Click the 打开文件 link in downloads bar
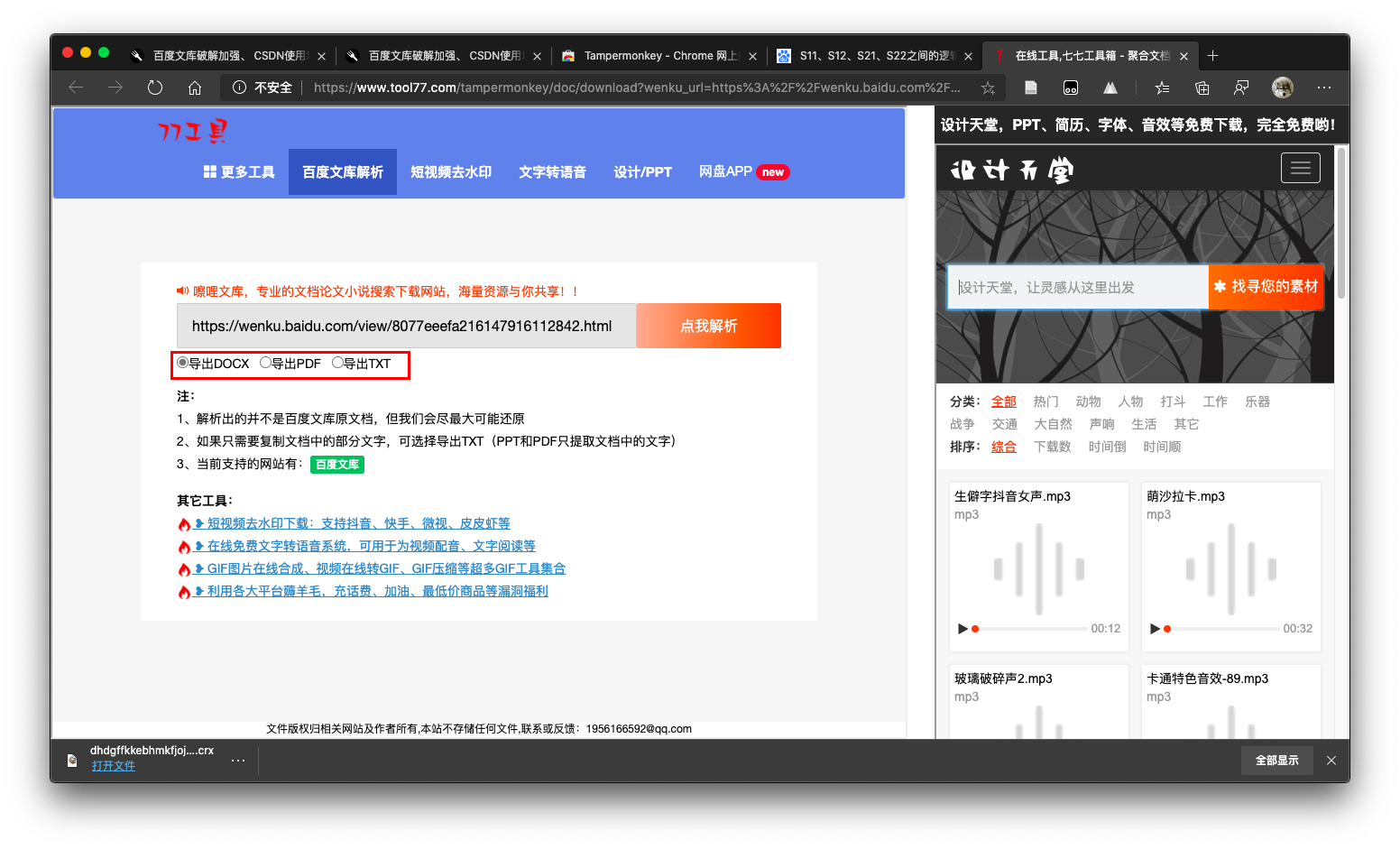Screen dimensions: 1400x849 pyautogui.click(x=113, y=766)
